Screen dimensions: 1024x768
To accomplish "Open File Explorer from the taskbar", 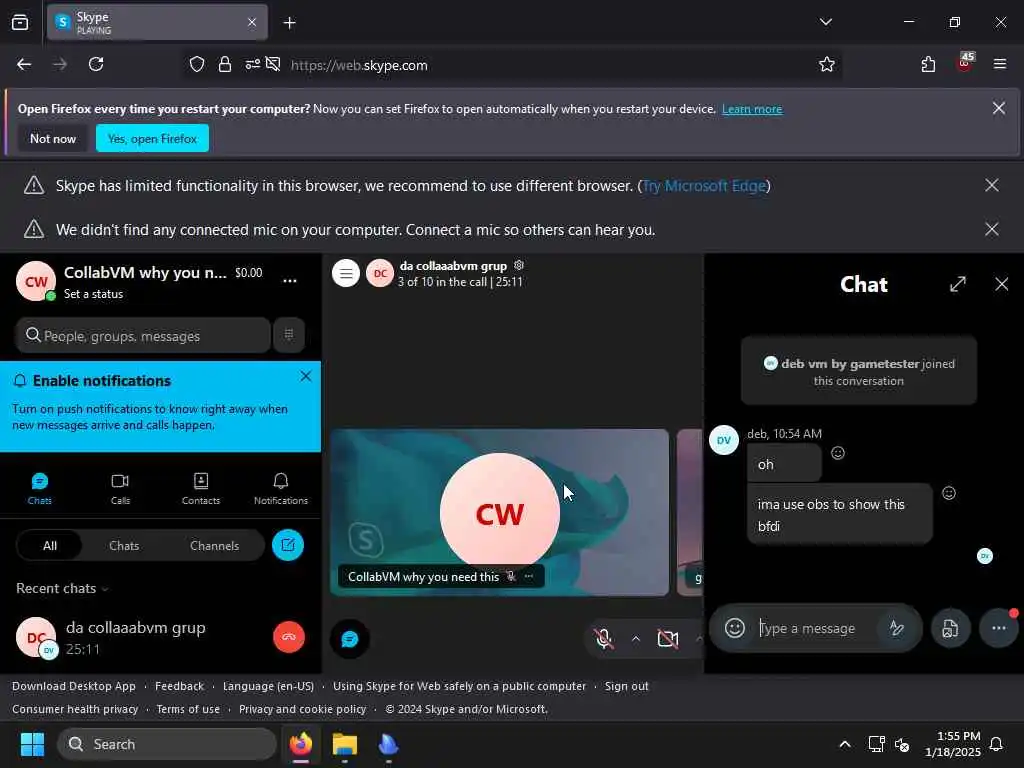I will pos(344,744).
